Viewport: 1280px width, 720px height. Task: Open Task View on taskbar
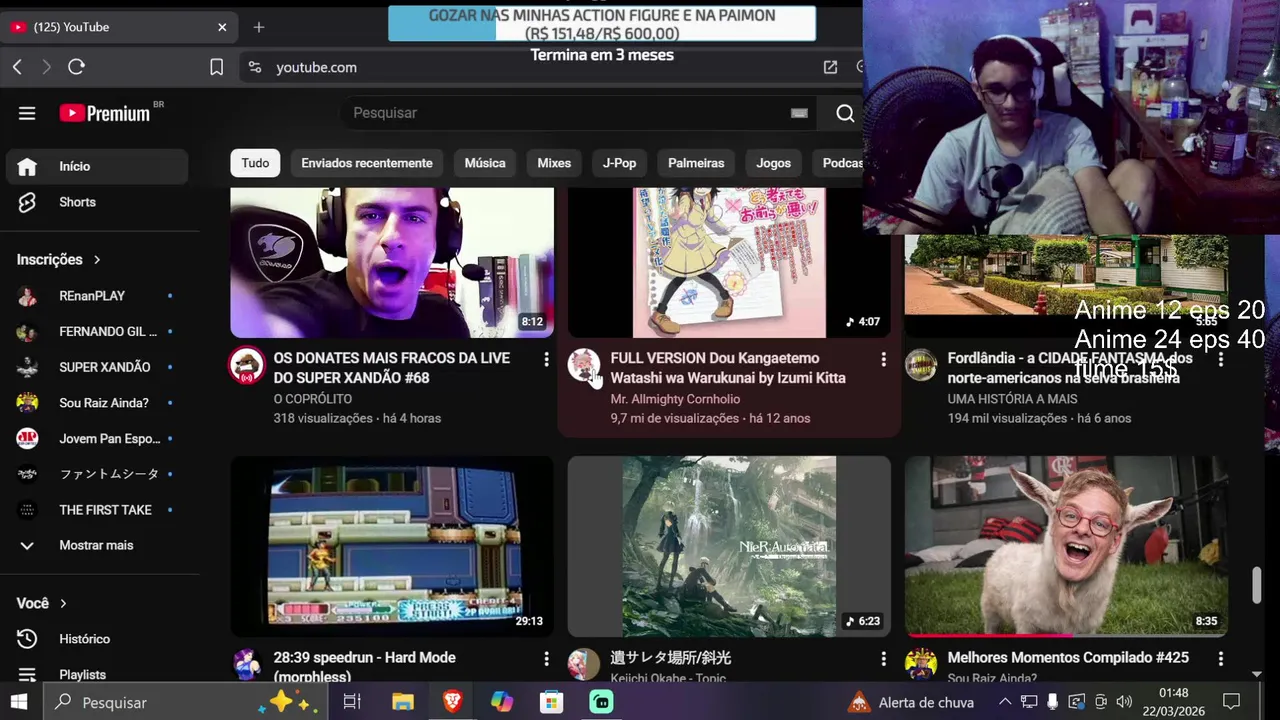352,702
